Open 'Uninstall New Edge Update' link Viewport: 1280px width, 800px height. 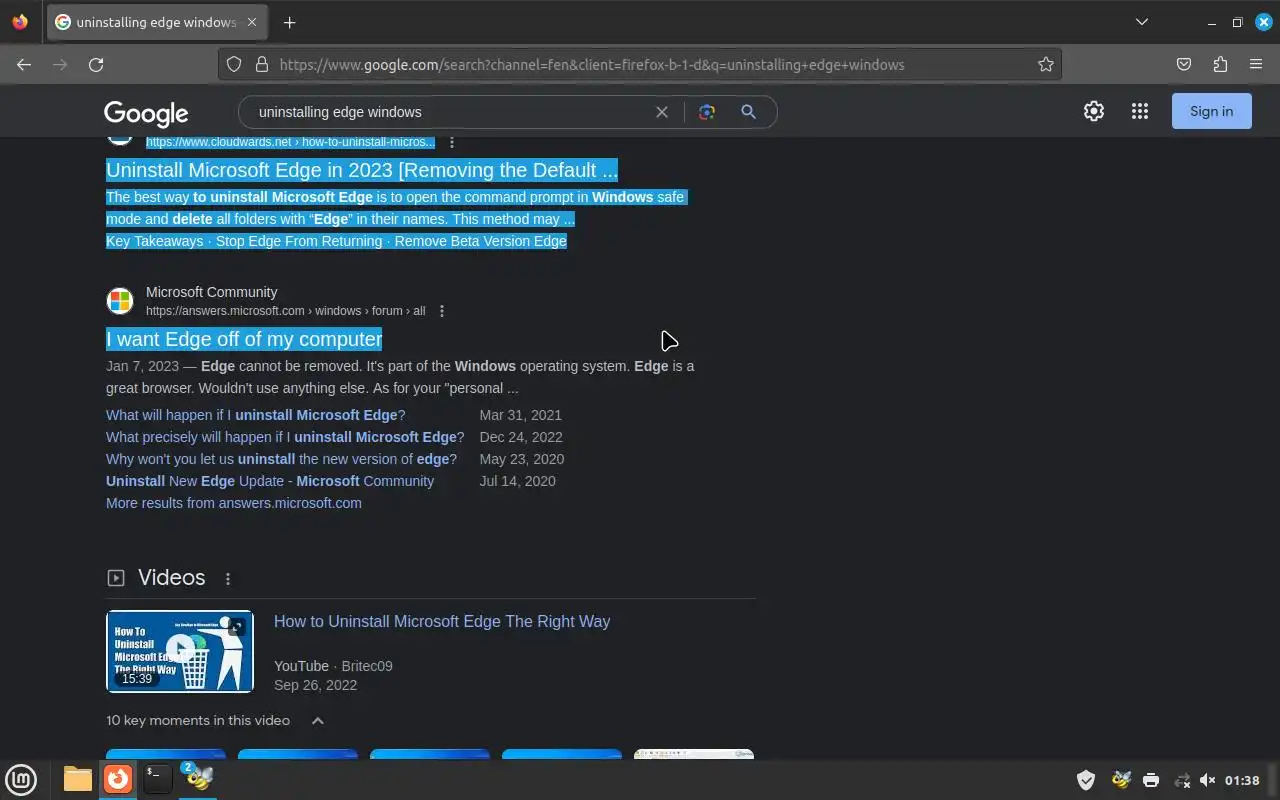click(x=270, y=481)
